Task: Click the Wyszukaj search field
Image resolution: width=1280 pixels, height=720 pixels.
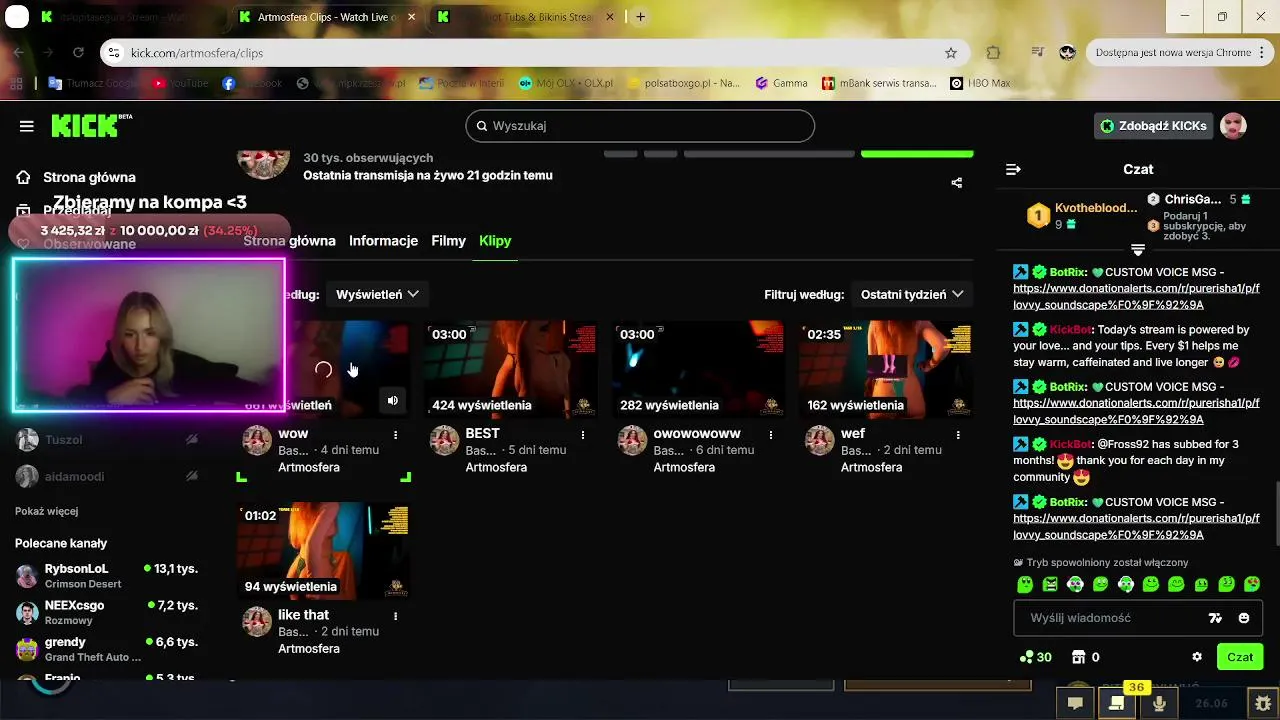Action: [x=640, y=126]
